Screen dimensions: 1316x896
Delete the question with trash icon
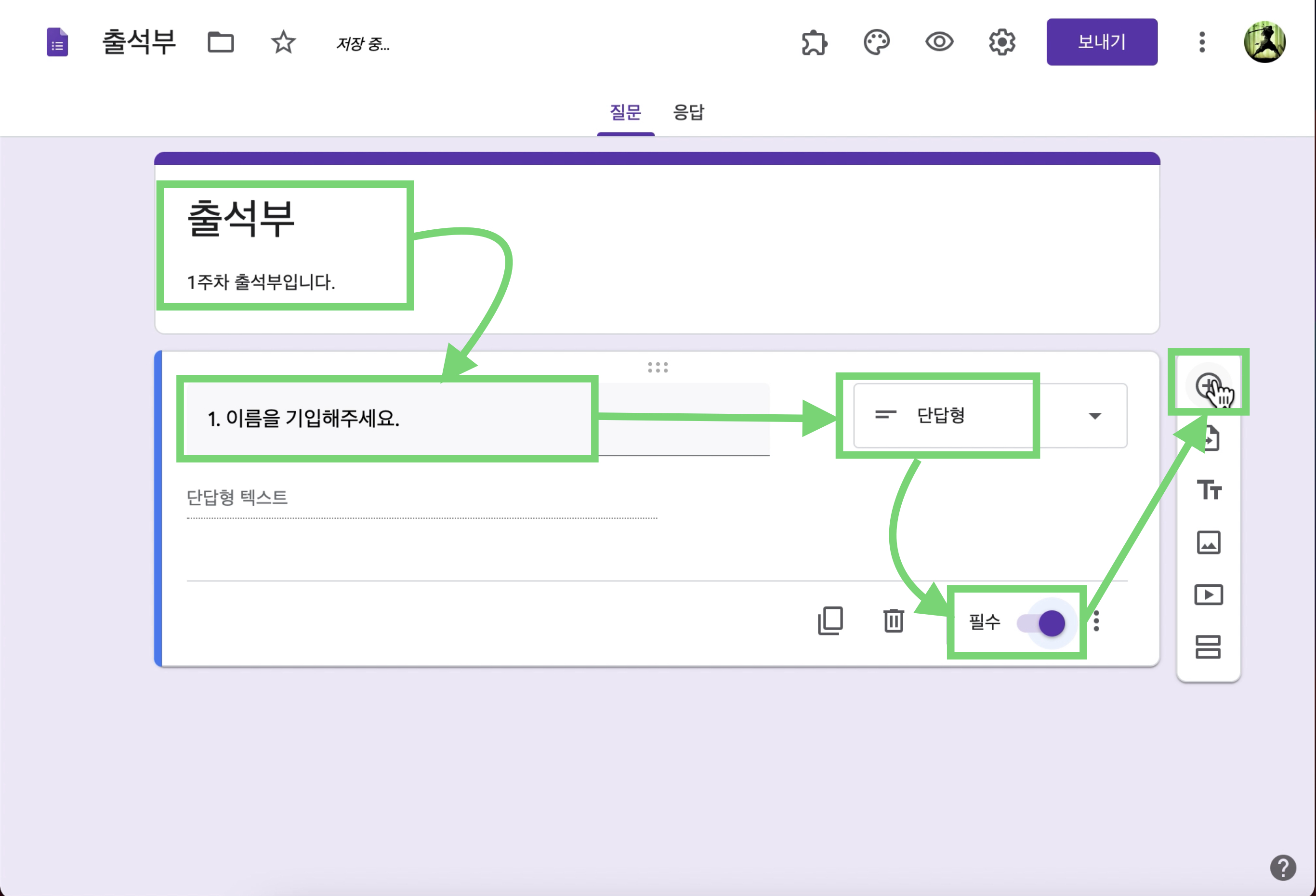(894, 621)
